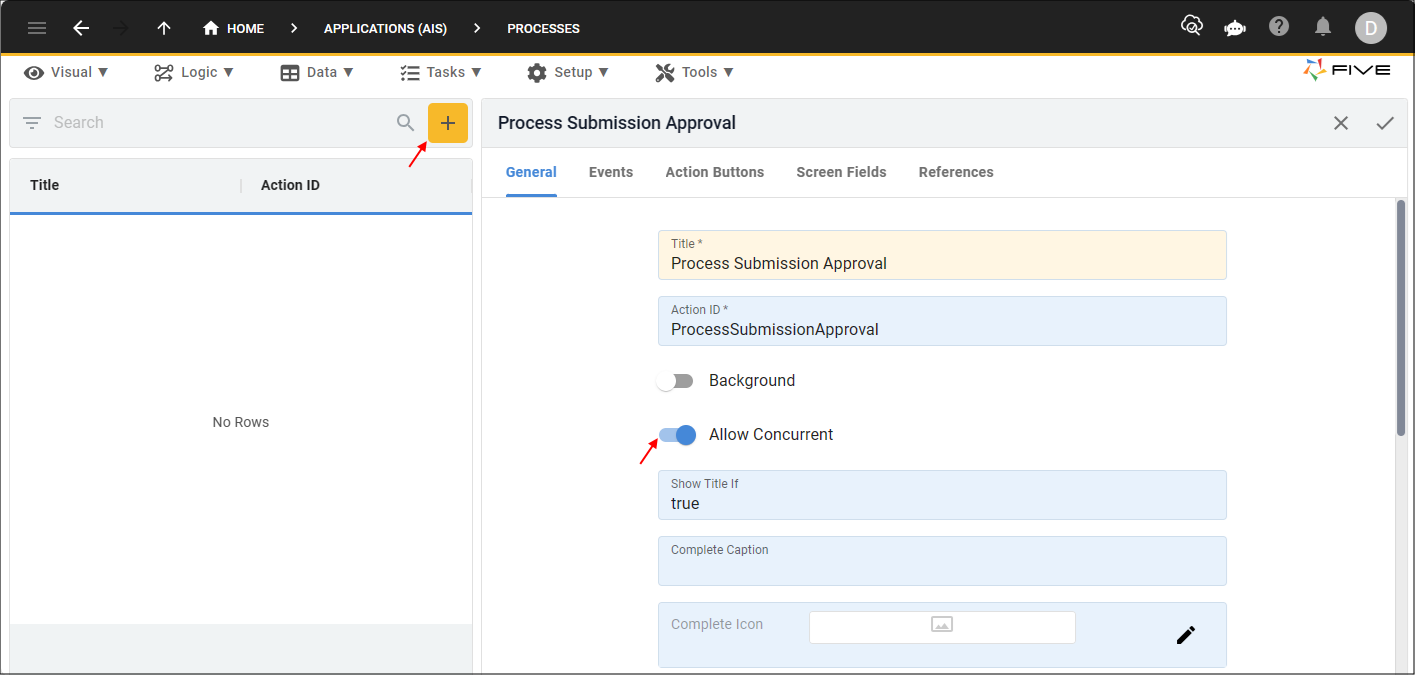The image size is (1415, 675).
Task: Open the Visual dropdown menu
Action: pos(66,71)
